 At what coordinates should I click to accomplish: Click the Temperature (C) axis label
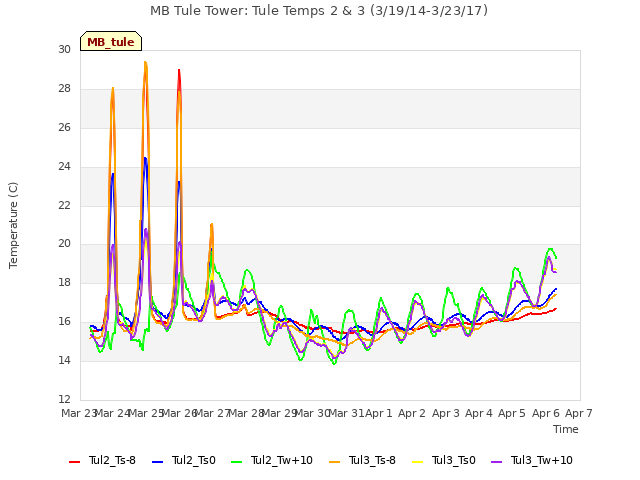(x=13, y=225)
